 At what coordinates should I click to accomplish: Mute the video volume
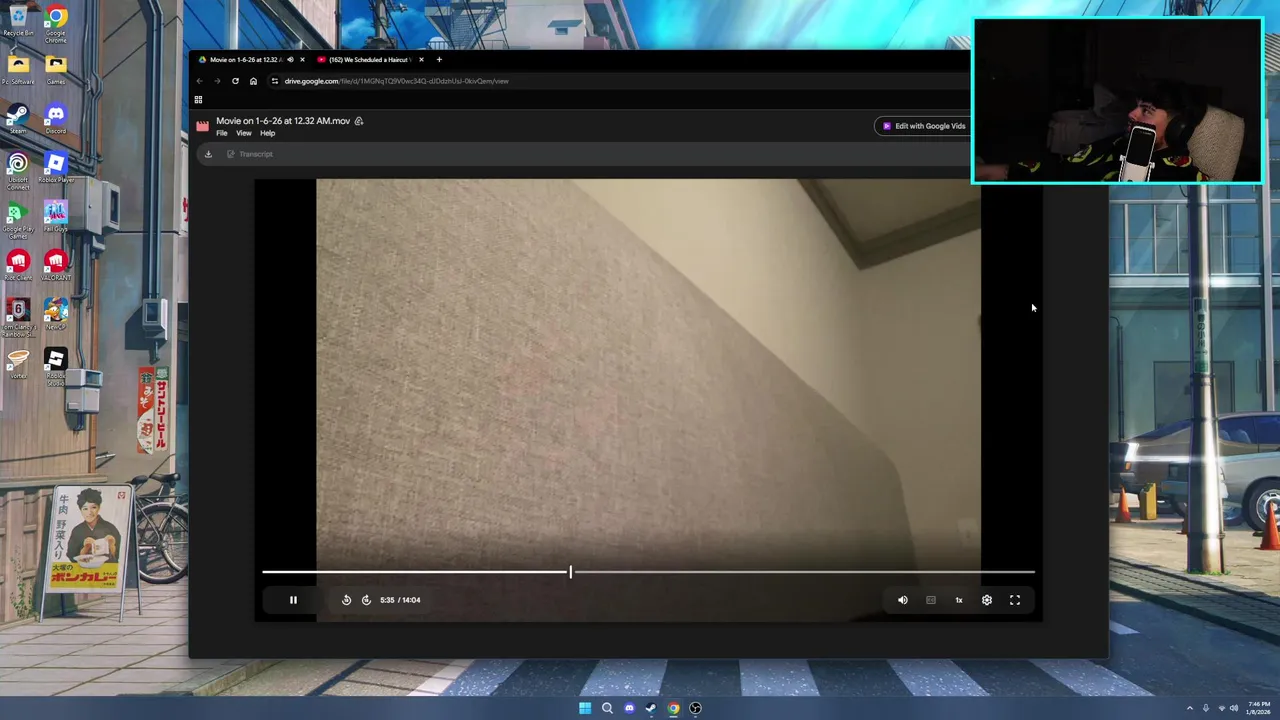coord(903,600)
